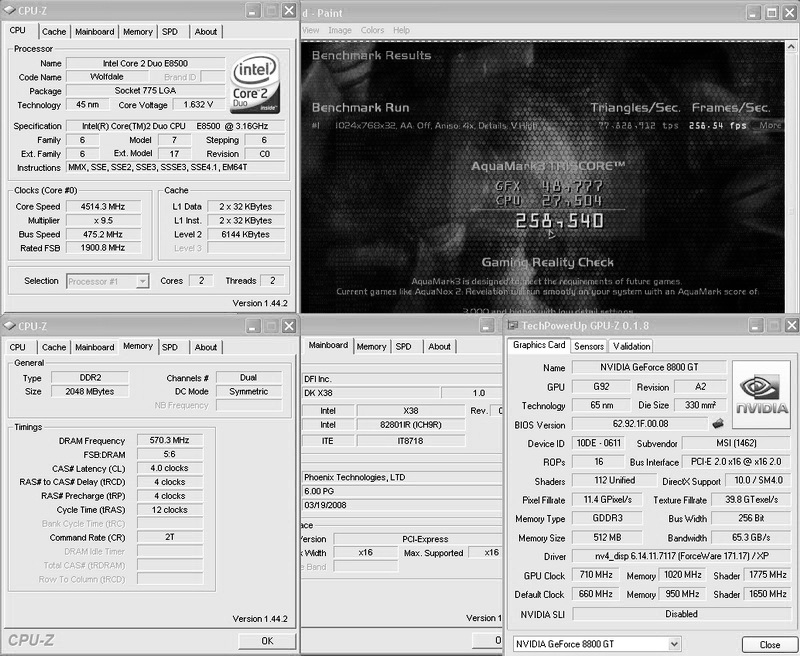Viewport: 800px width, 656px height.
Task: Open Memory tab in middle CPU-Z window
Action: click(371, 347)
